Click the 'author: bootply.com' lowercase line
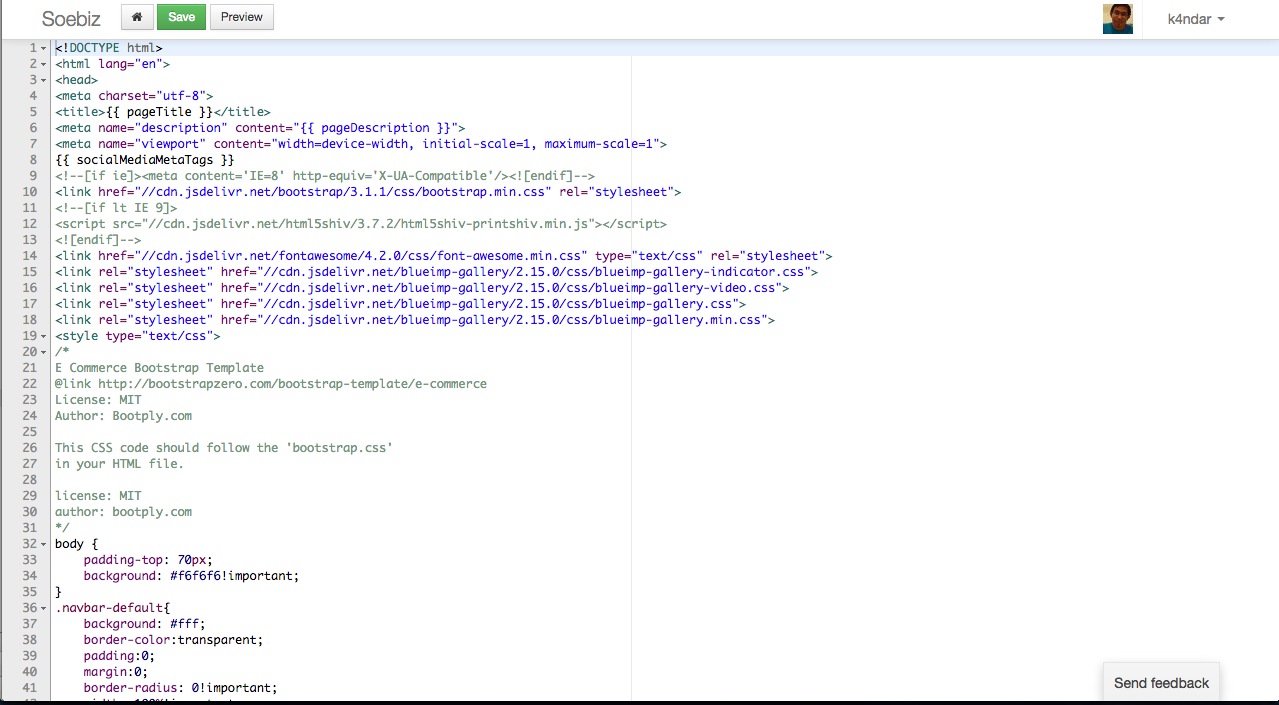Image resolution: width=1279 pixels, height=705 pixels. (x=124, y=512)
